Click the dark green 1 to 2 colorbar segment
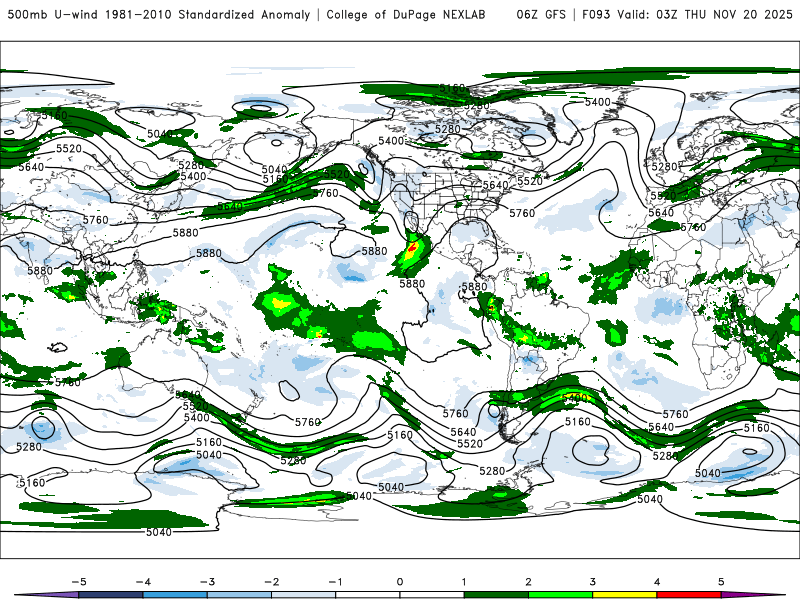800x600 pixels. coord(496,595)
